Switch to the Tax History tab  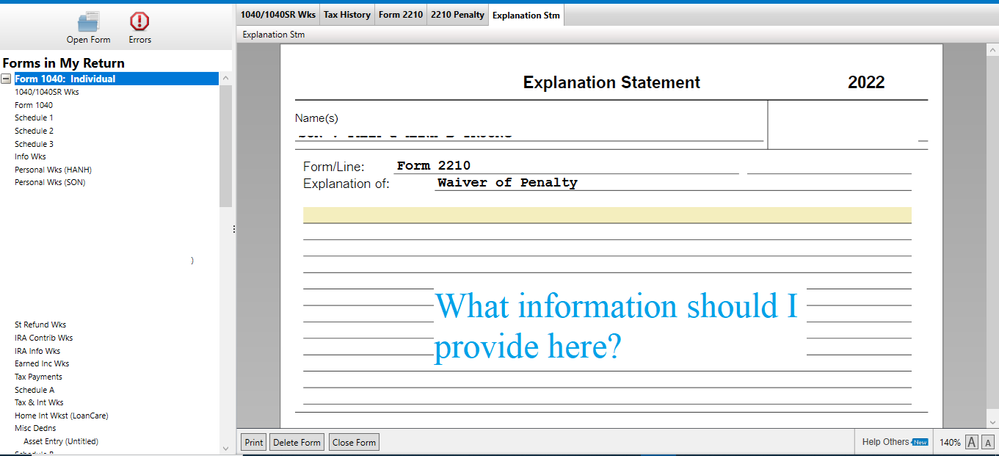pyautogui.click(x=347, y=15)
